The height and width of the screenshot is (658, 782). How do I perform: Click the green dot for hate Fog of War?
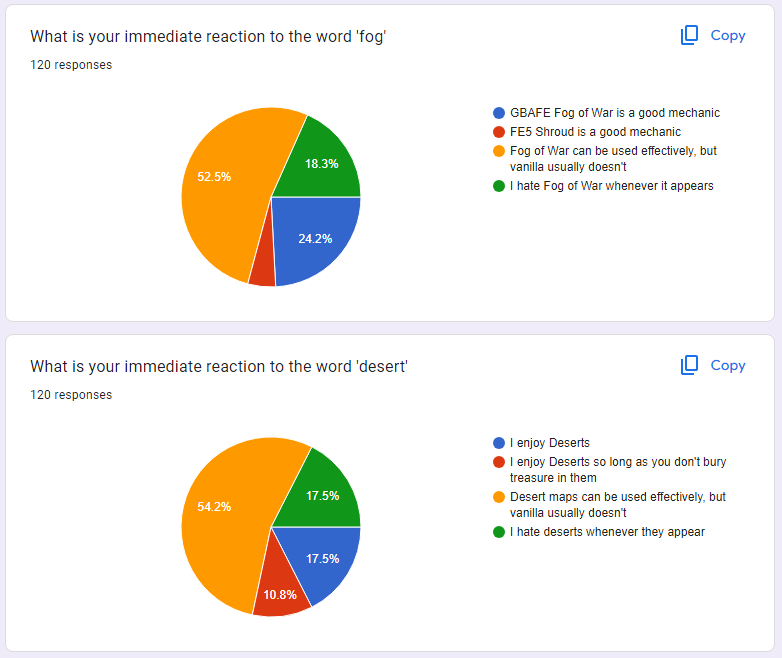point(499,186)
